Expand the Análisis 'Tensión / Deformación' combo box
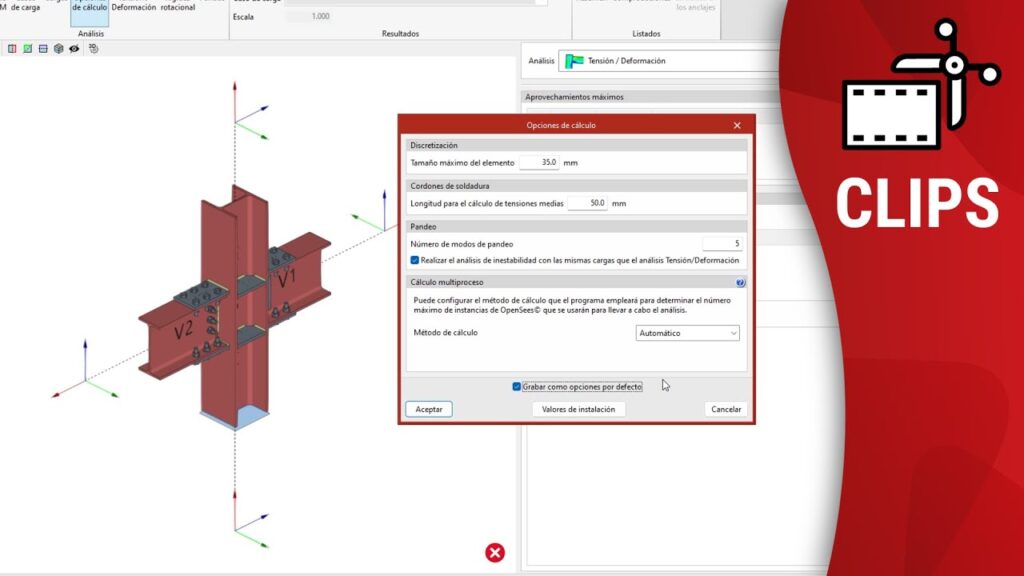This screenshot has width=1024, height=576. click(x=668, y=61)
